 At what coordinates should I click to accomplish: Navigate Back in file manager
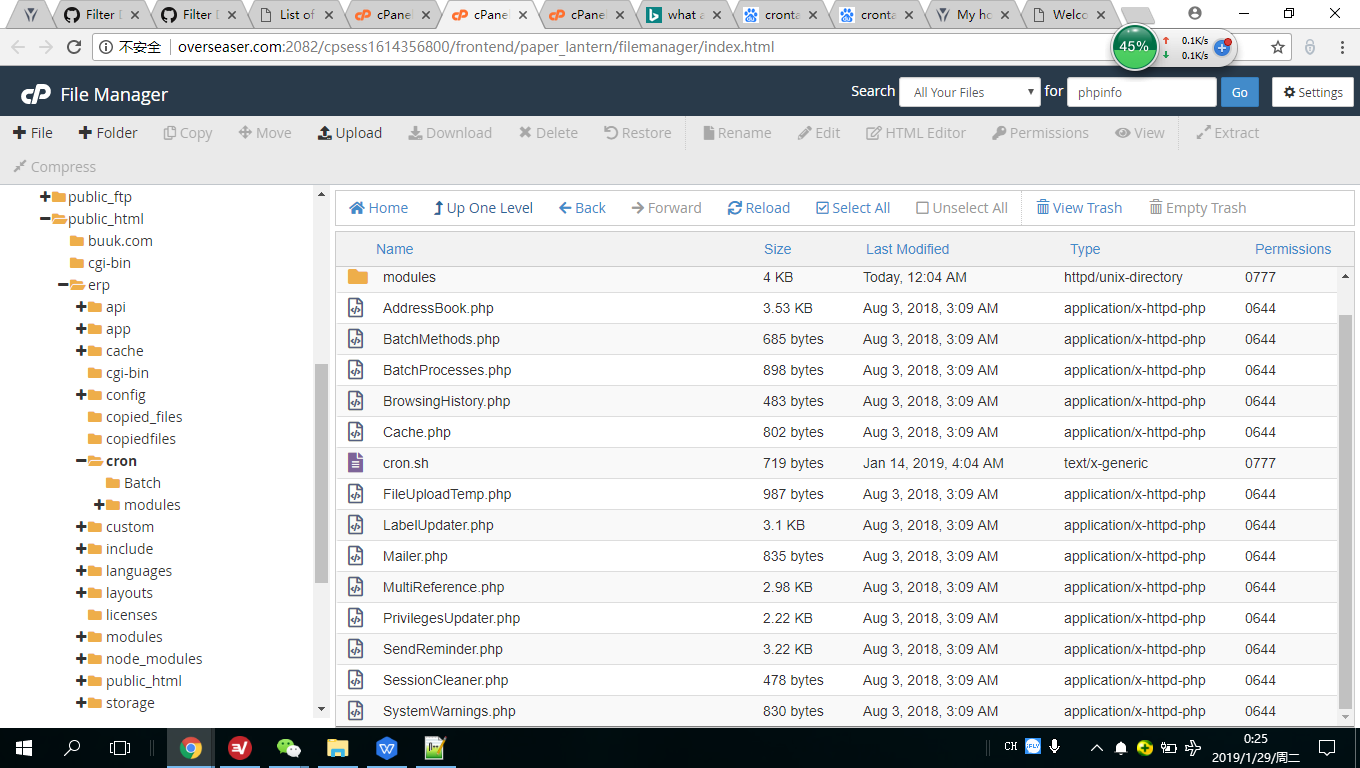pyautogui.click(x=582, y=208)
